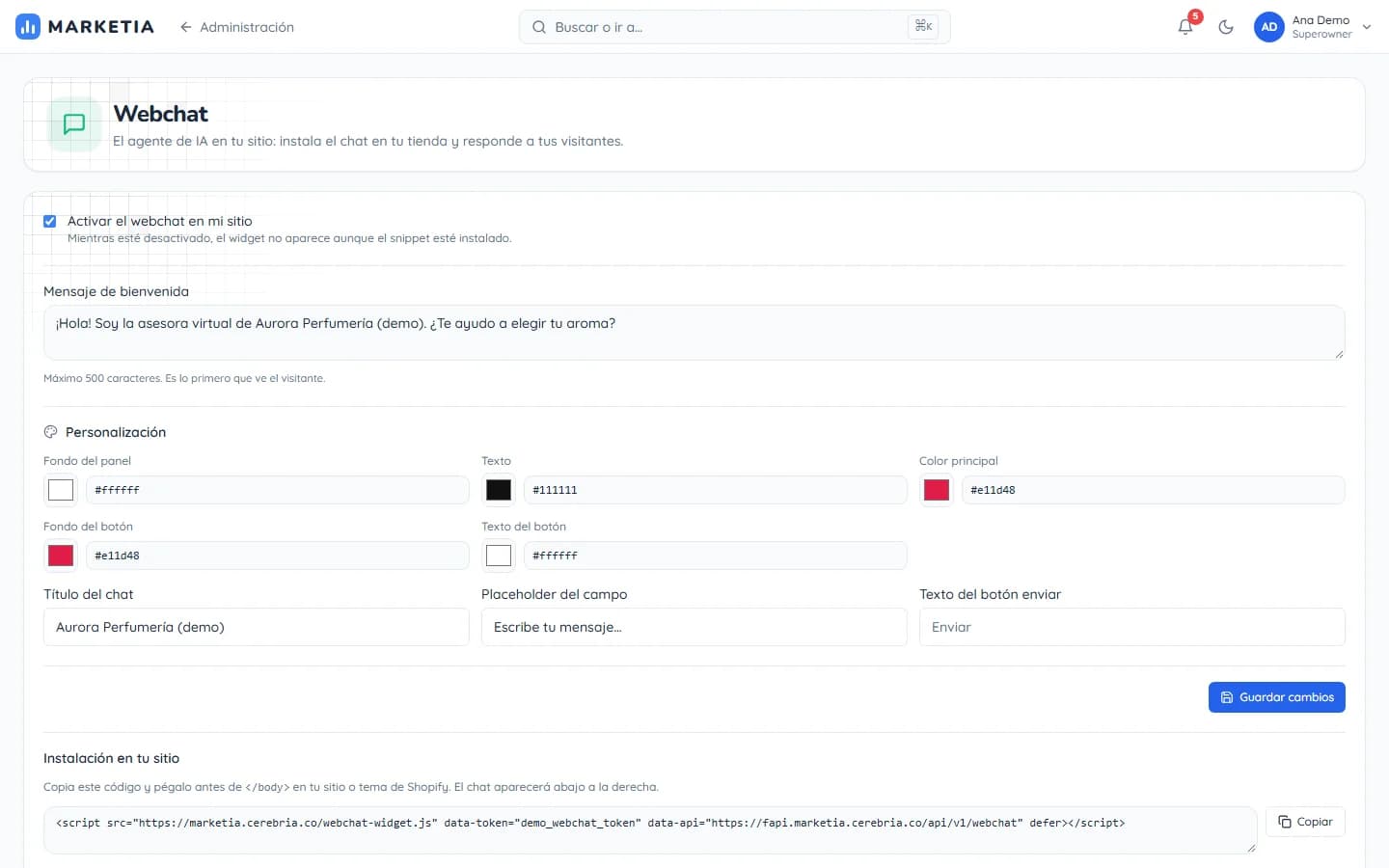This screenshot has width=1389, height=868.
Task: Click the AD user avatar
Action: (x=1269, y=27)
